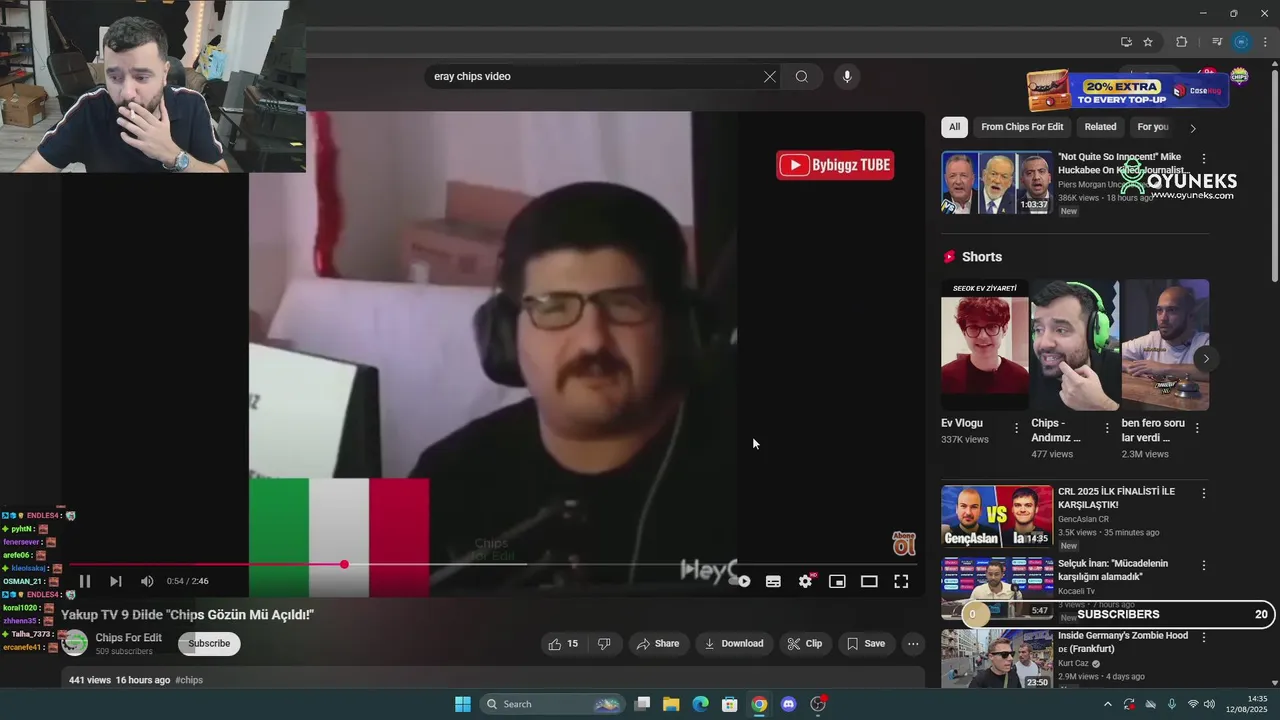Subscribe to Chips For Edit

click(209, 643)
